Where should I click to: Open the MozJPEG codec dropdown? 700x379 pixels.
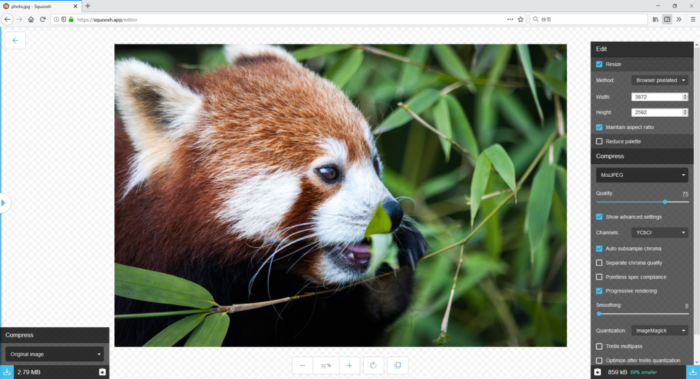(x=642, y=175)
